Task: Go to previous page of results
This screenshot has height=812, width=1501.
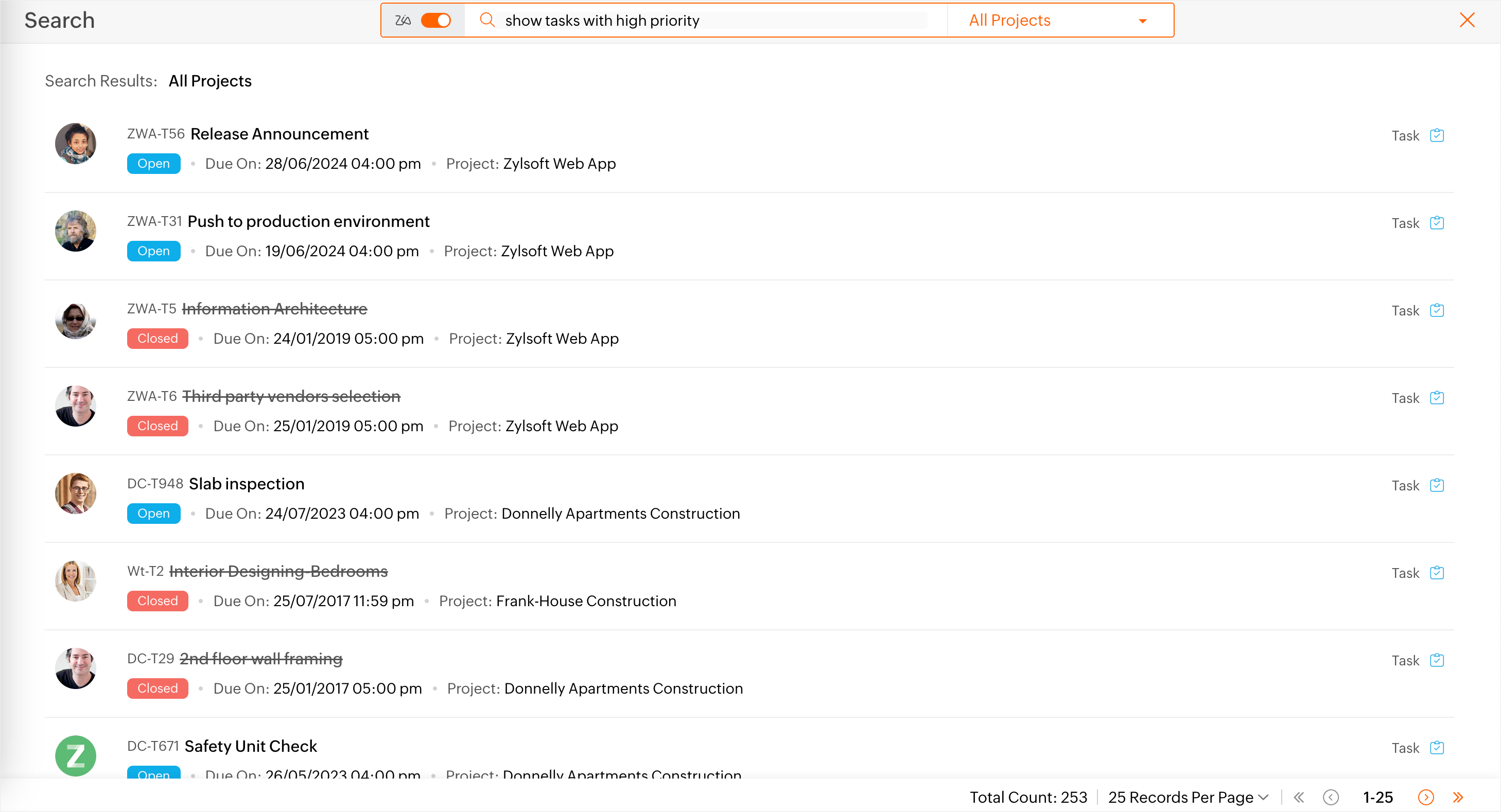Action: point(1331,797)
